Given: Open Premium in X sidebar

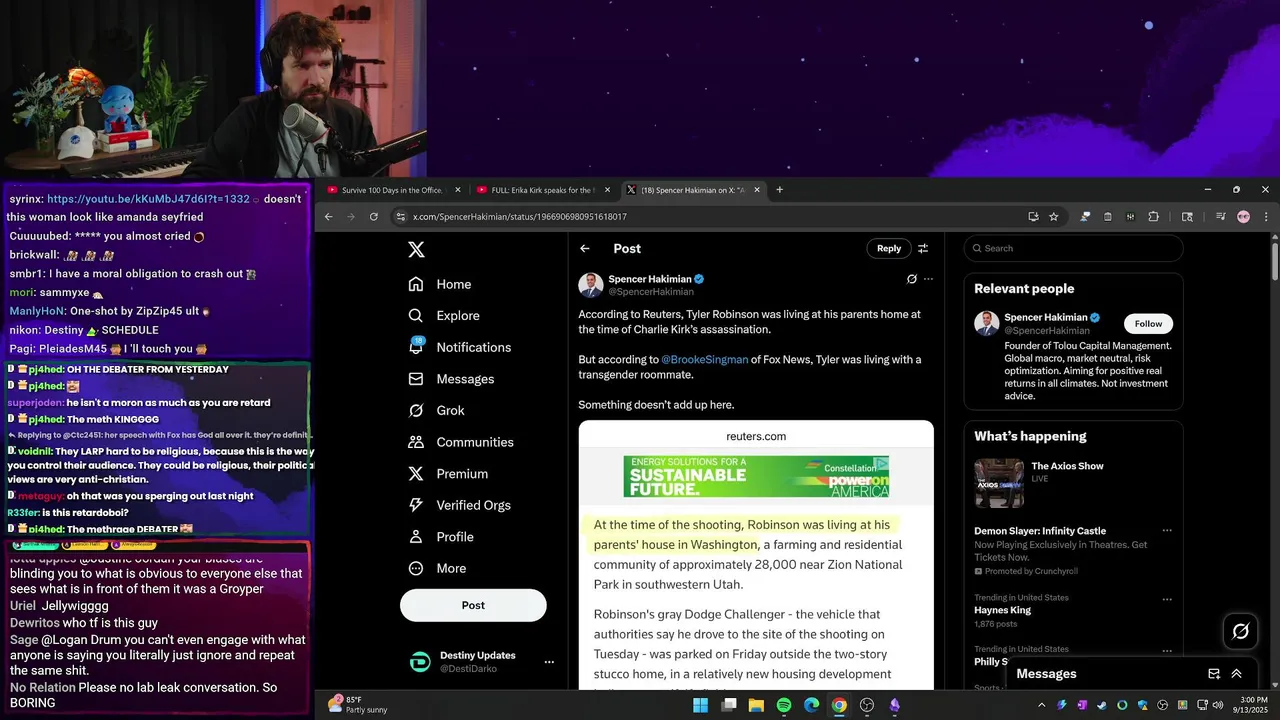Looking at the screenshot, I should coord(448,474).
